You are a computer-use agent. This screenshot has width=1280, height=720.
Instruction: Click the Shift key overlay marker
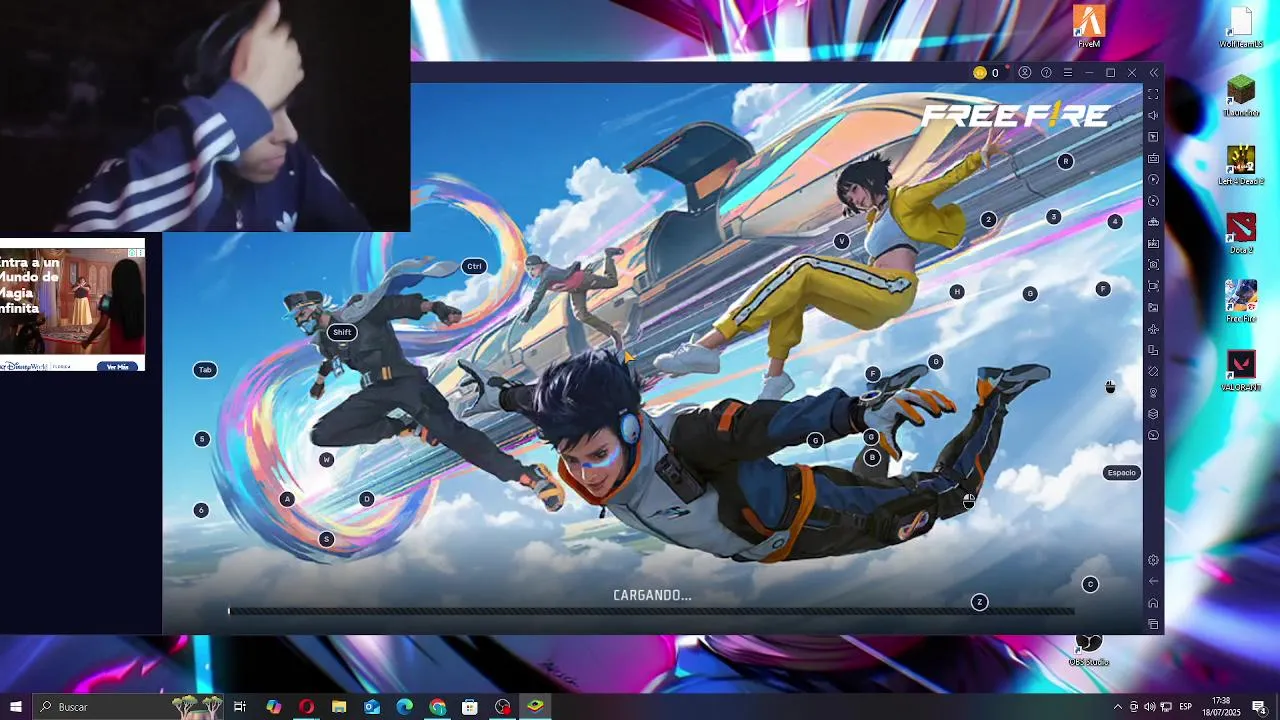(342, 332)
